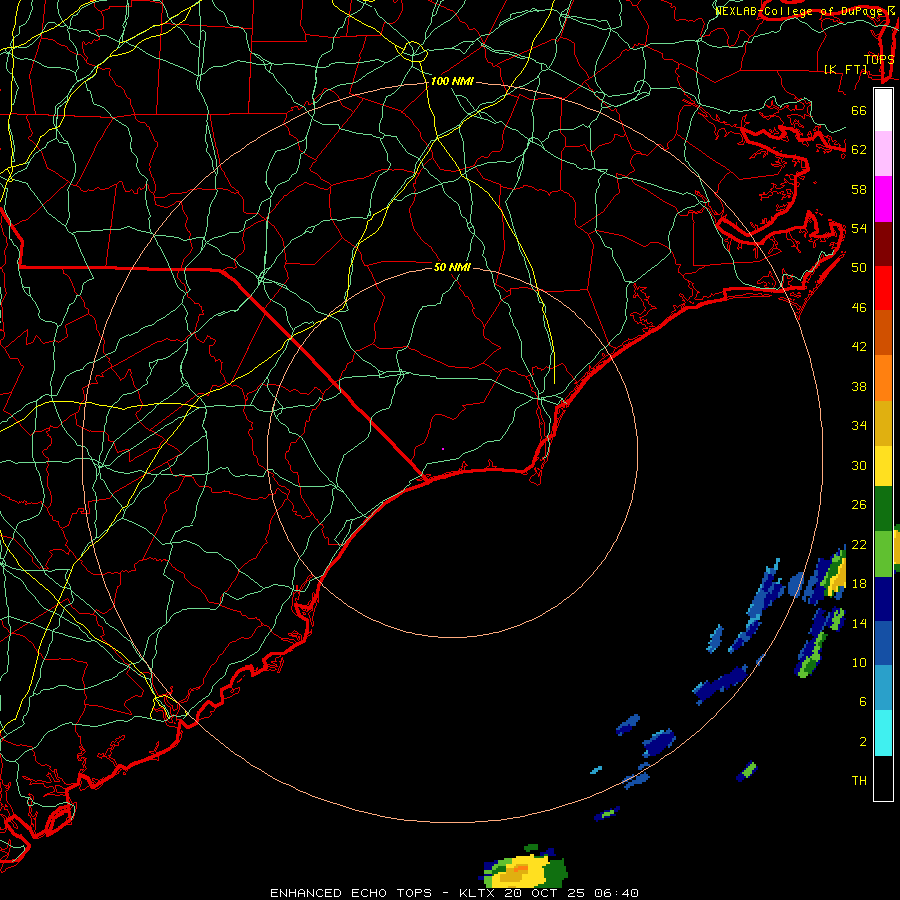Viewport: 900px width, 900px height.
Task: Click the "6" legend value
Action: tap(863, 702)
